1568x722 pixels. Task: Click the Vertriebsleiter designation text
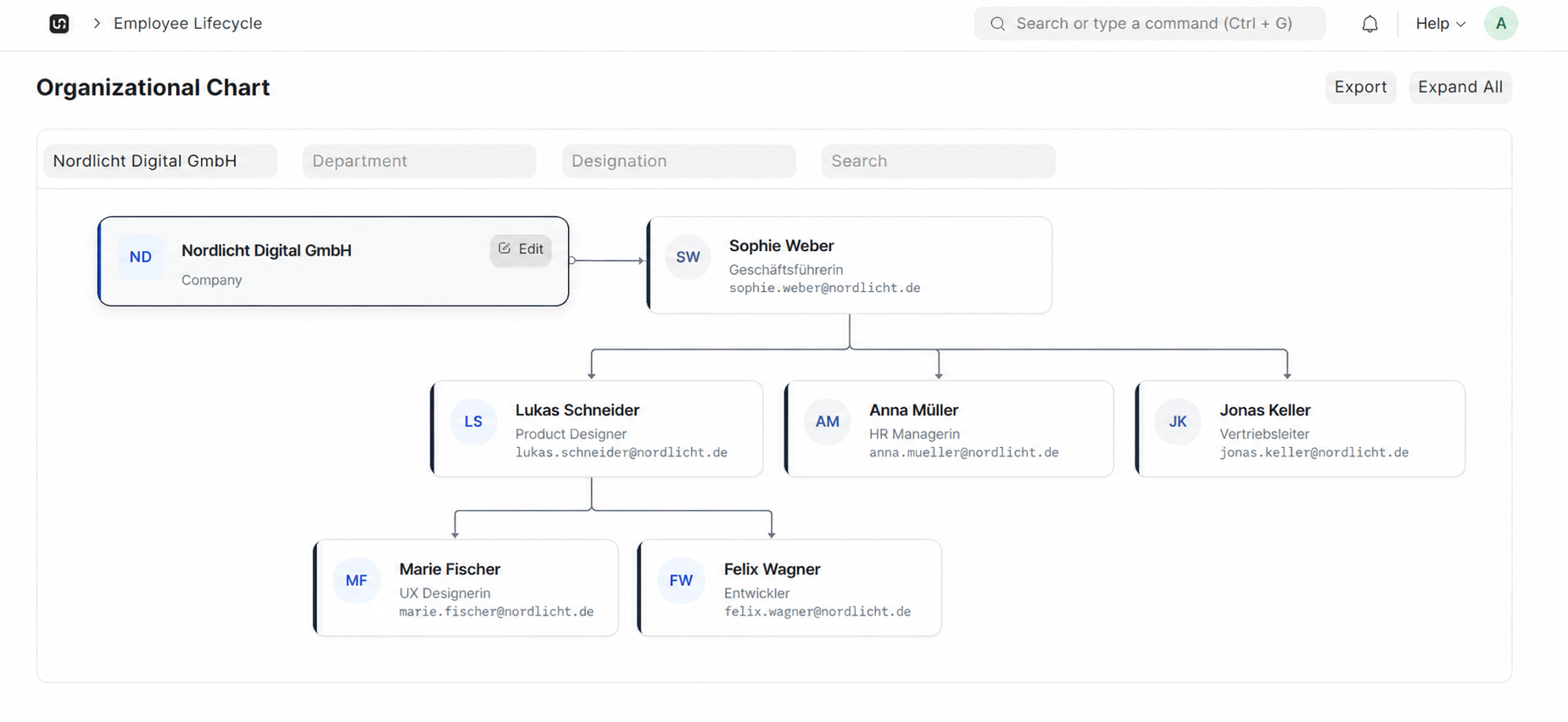click(x=1264, y=434)
